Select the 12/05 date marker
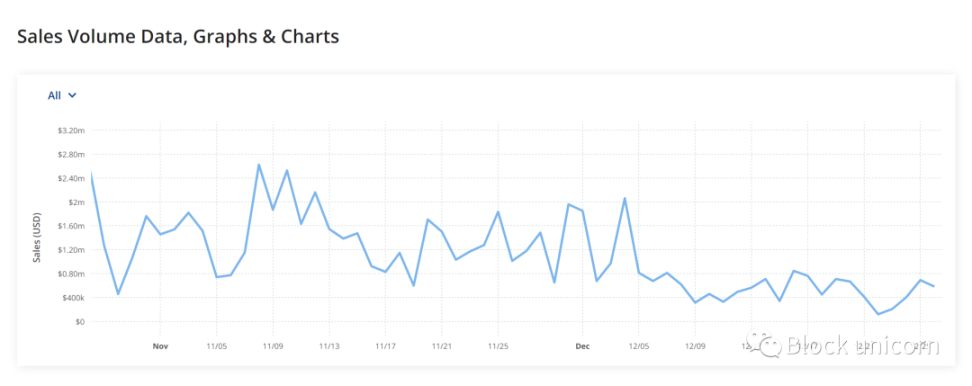The width and height of the screenshot is (972, 386). coord(638,346)
